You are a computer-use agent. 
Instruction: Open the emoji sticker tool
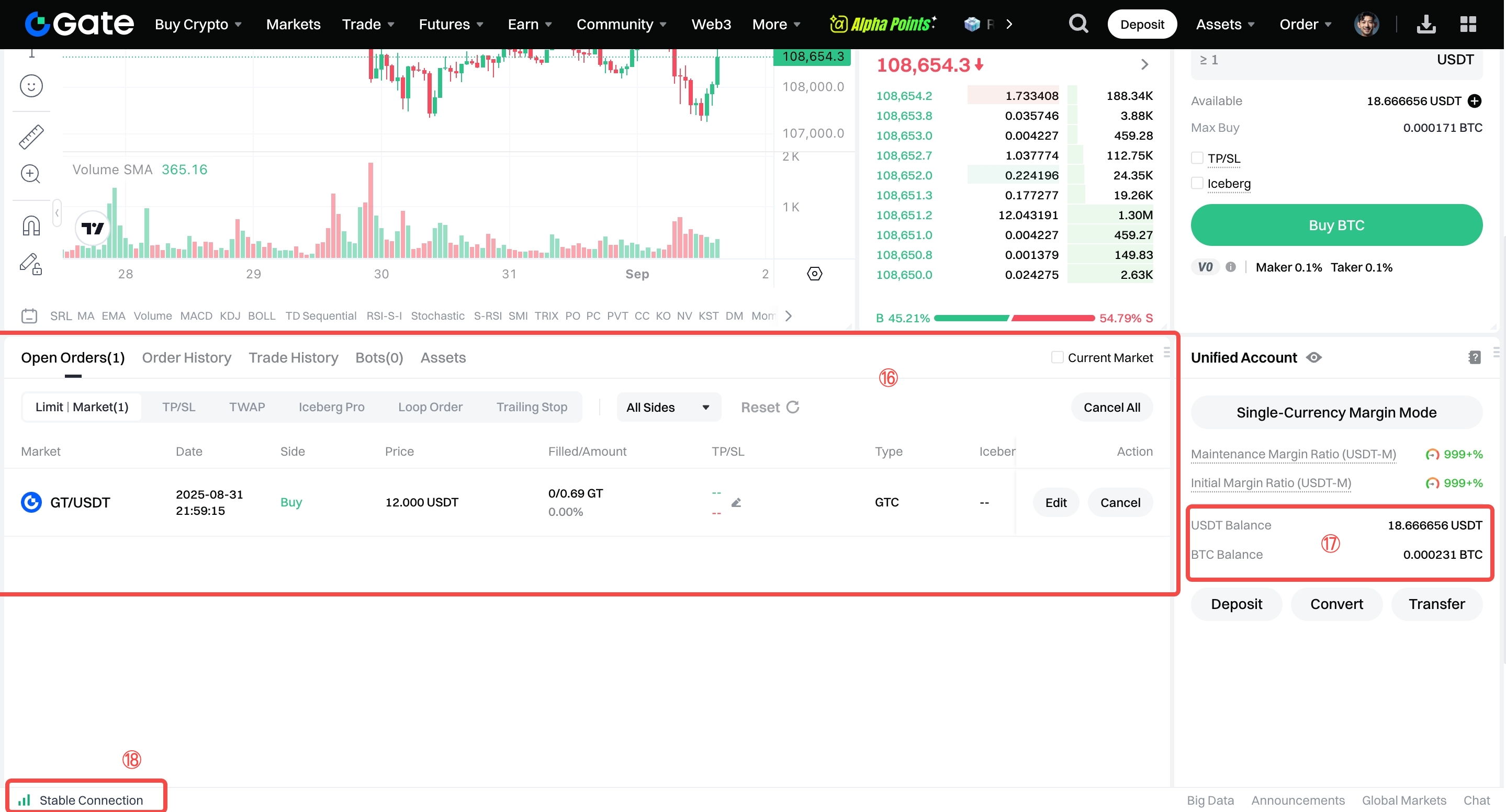click(x=31, y=86)
